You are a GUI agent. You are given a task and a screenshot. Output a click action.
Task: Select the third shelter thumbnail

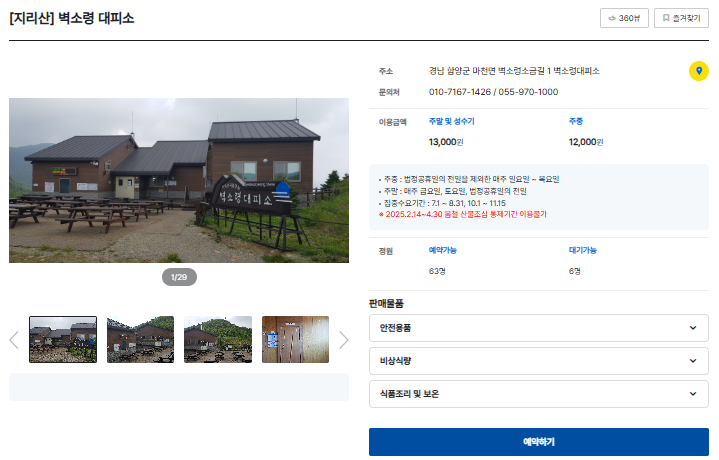tap(218, 339)
